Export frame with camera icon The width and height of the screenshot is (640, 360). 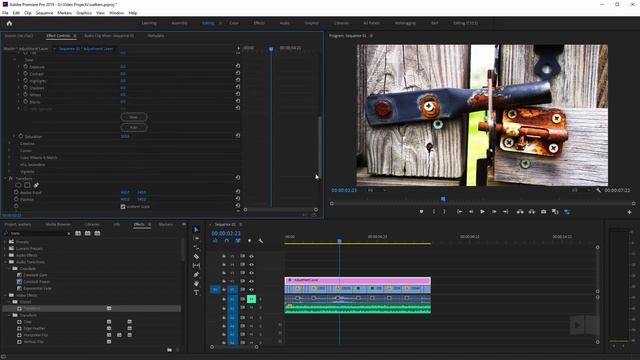543,212
